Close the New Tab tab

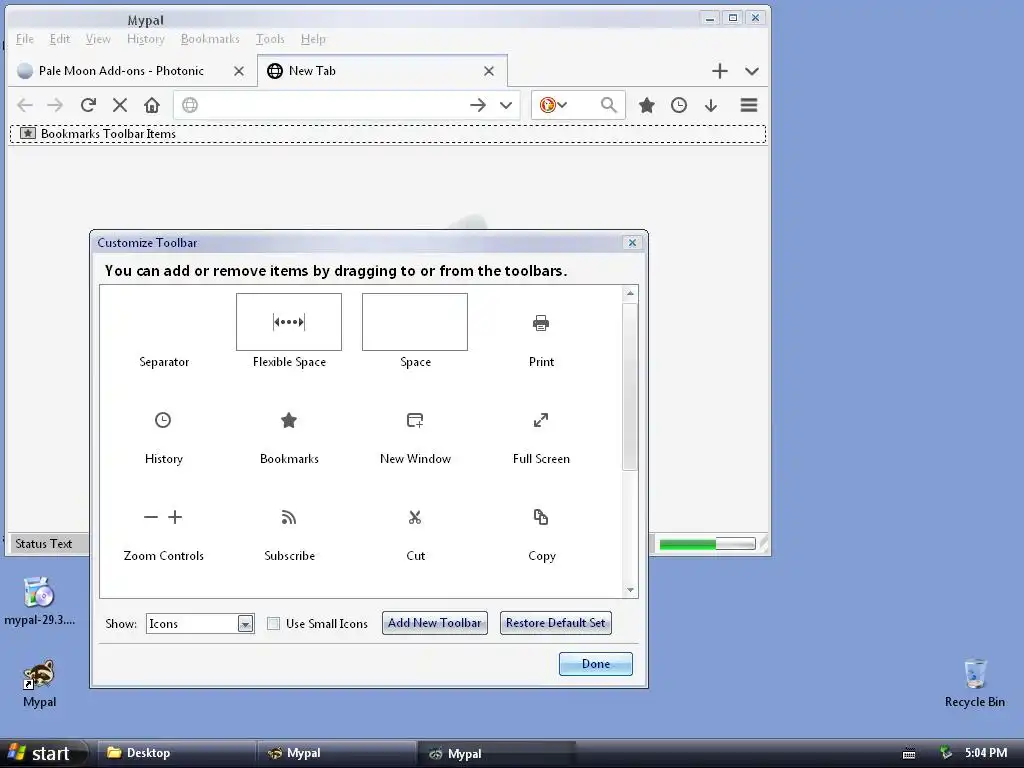point(488,71)
